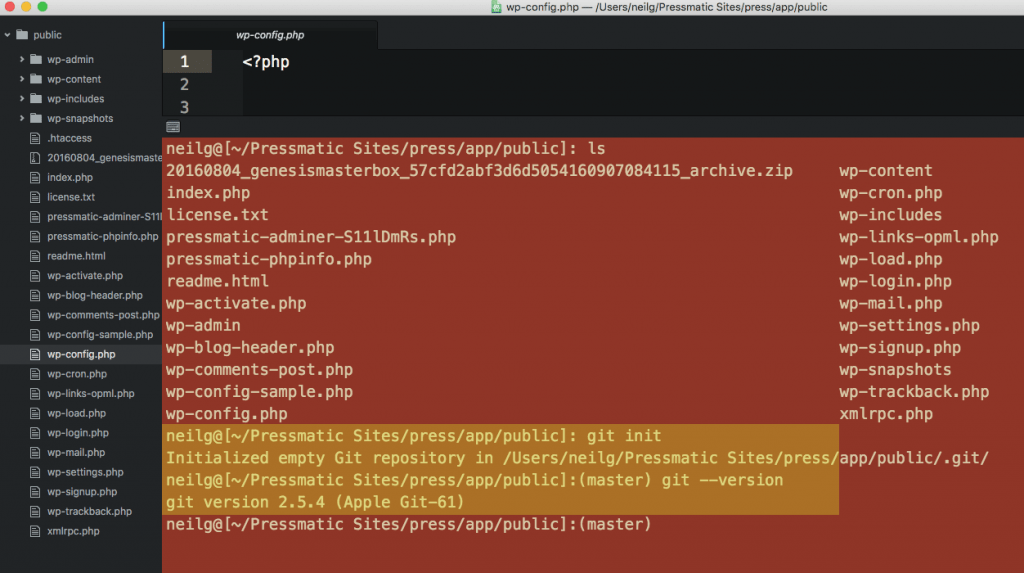Click the pressmatic-adminer file icon
This screenshot has width=1024, height=573.
35,216
